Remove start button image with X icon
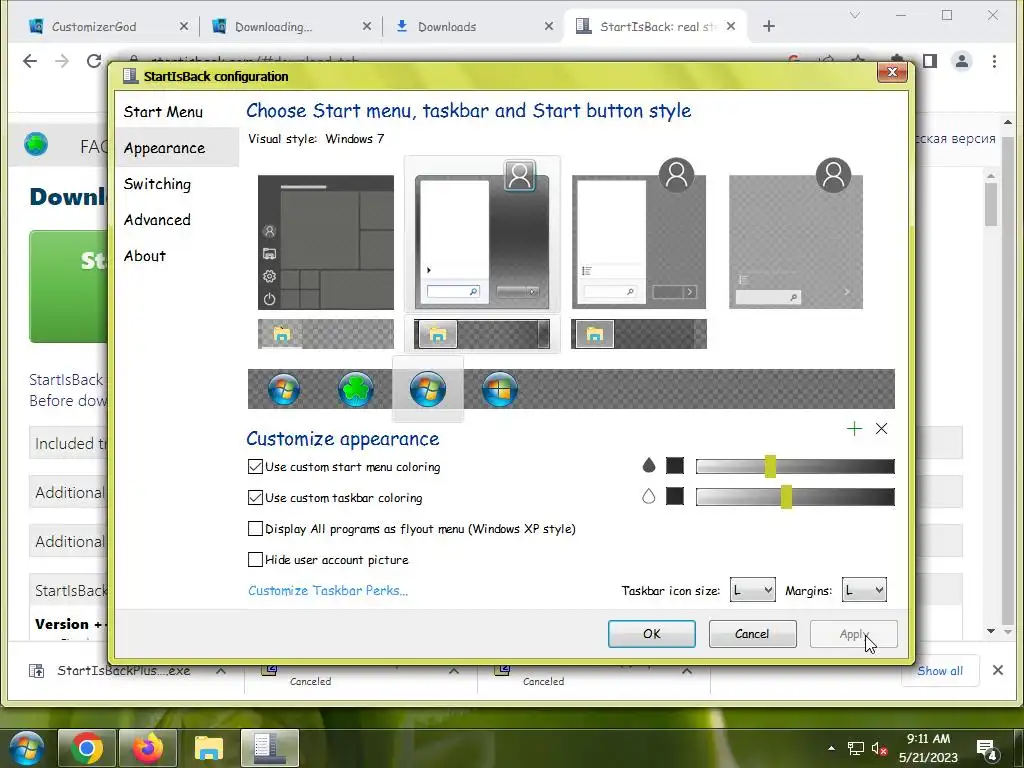Screen dimensions: 1024x768 pyautogui.click(x=882, y=428)
